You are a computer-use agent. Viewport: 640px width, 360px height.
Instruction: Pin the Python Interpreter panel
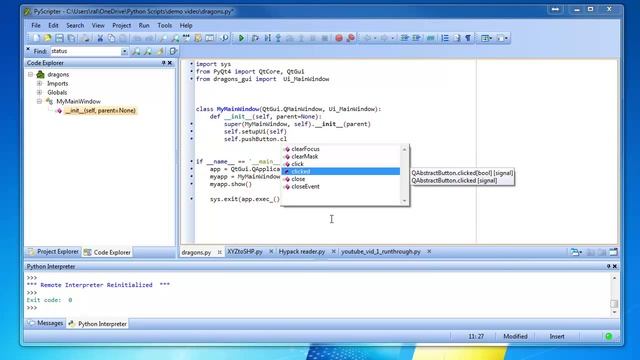coord(608,266)
